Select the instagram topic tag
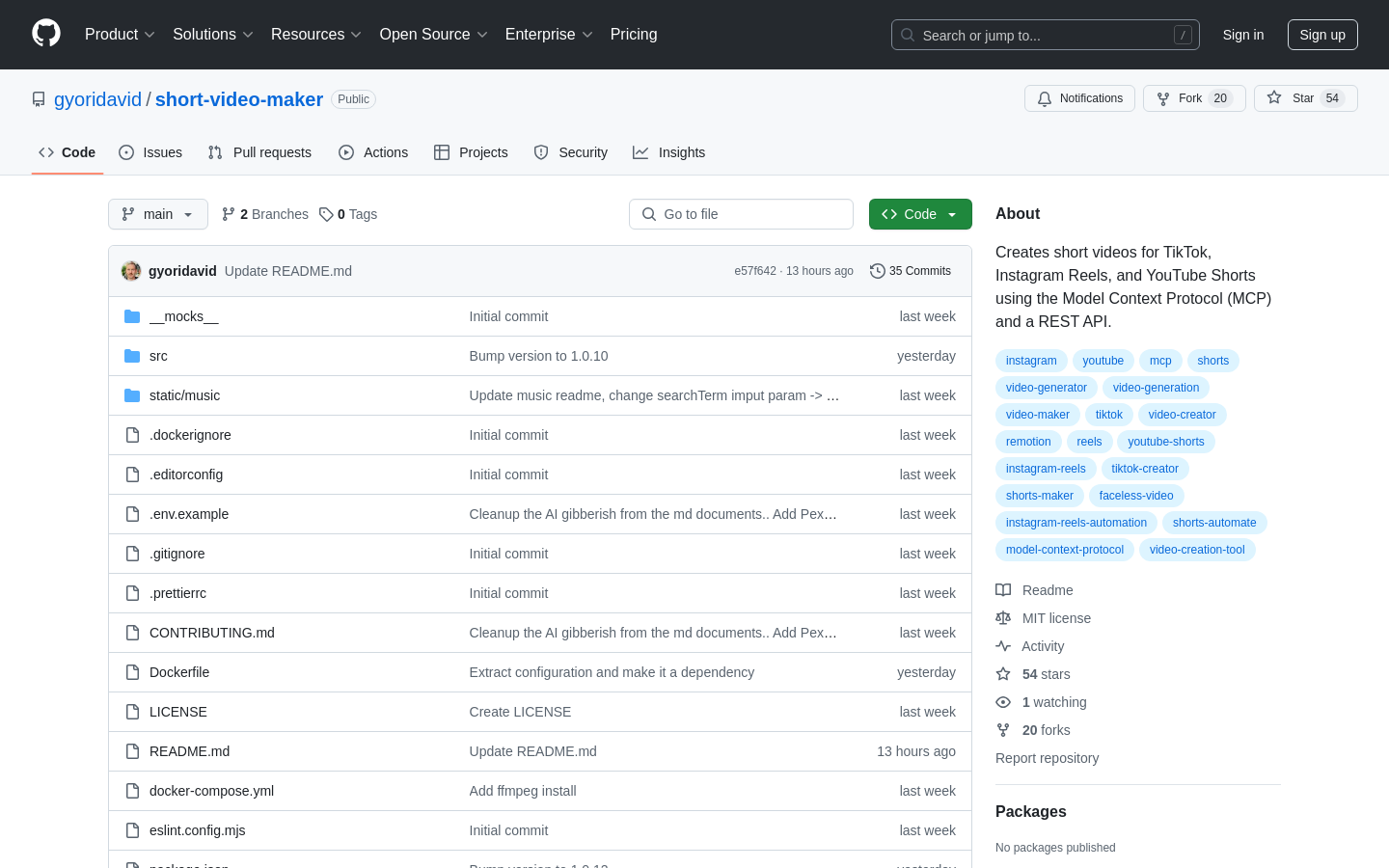This screenshot has width=1389, height=868. coord(1031,361)
